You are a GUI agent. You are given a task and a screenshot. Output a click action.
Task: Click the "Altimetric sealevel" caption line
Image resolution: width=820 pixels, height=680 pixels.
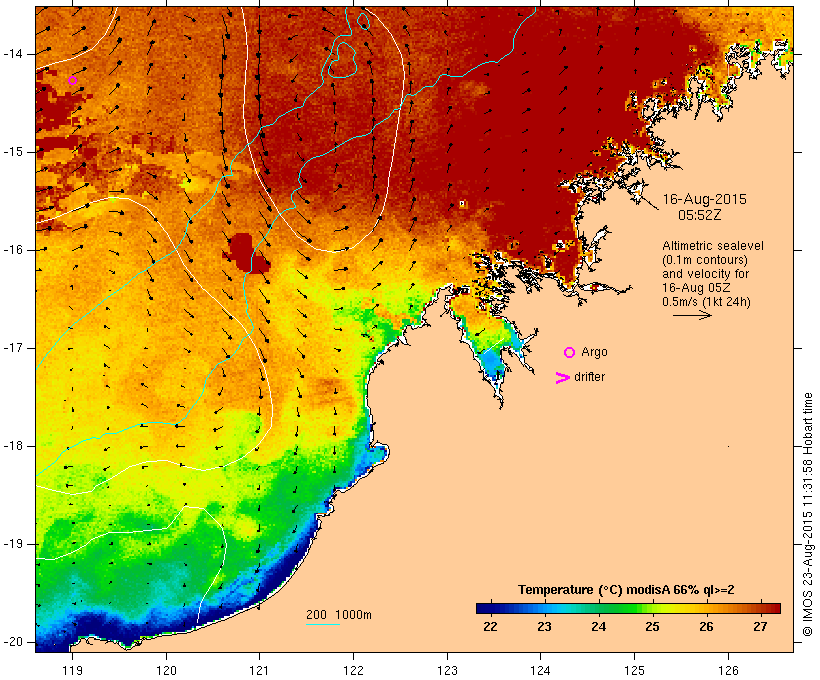tap(713, 246)
